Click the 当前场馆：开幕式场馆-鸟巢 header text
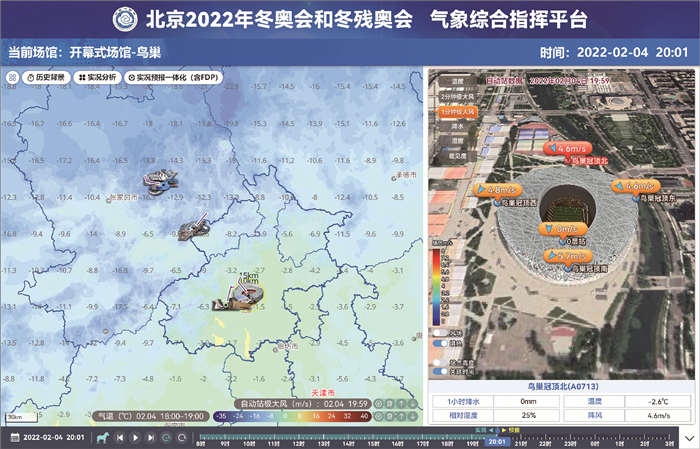 click(x=84, y=53)
